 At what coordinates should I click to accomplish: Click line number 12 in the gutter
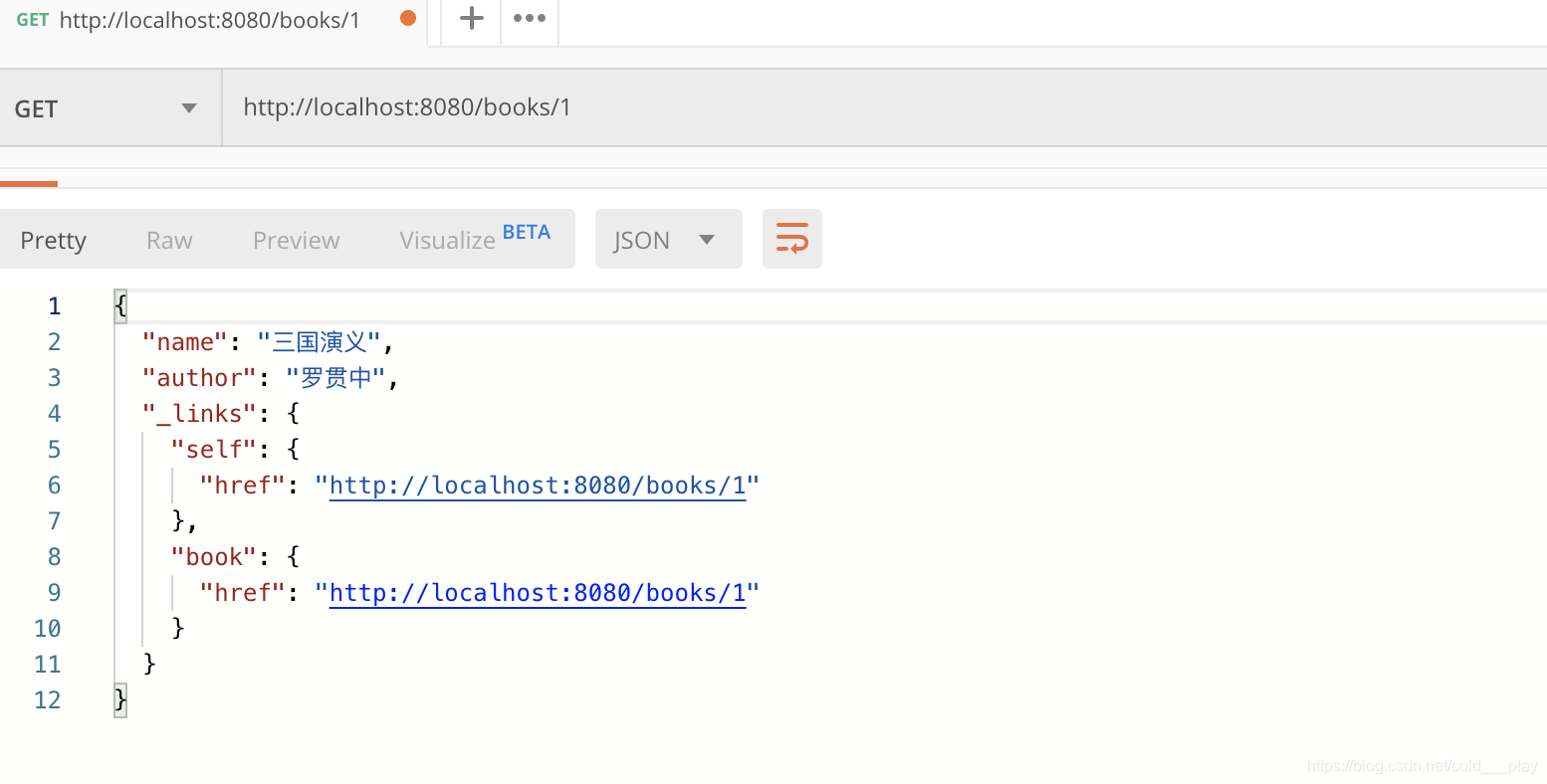pos(47,700)
